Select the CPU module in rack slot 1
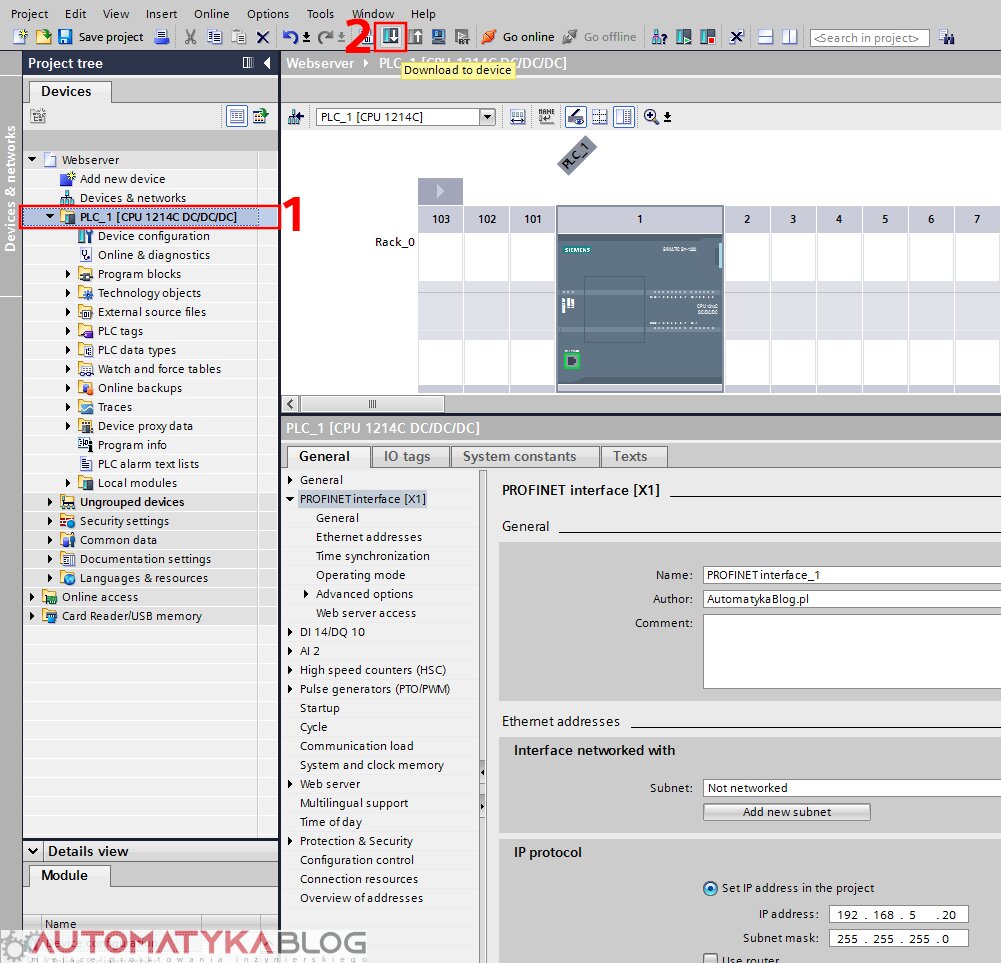Image resolution: width=1001 pixels, height=963 pixels. coord(640,310)
